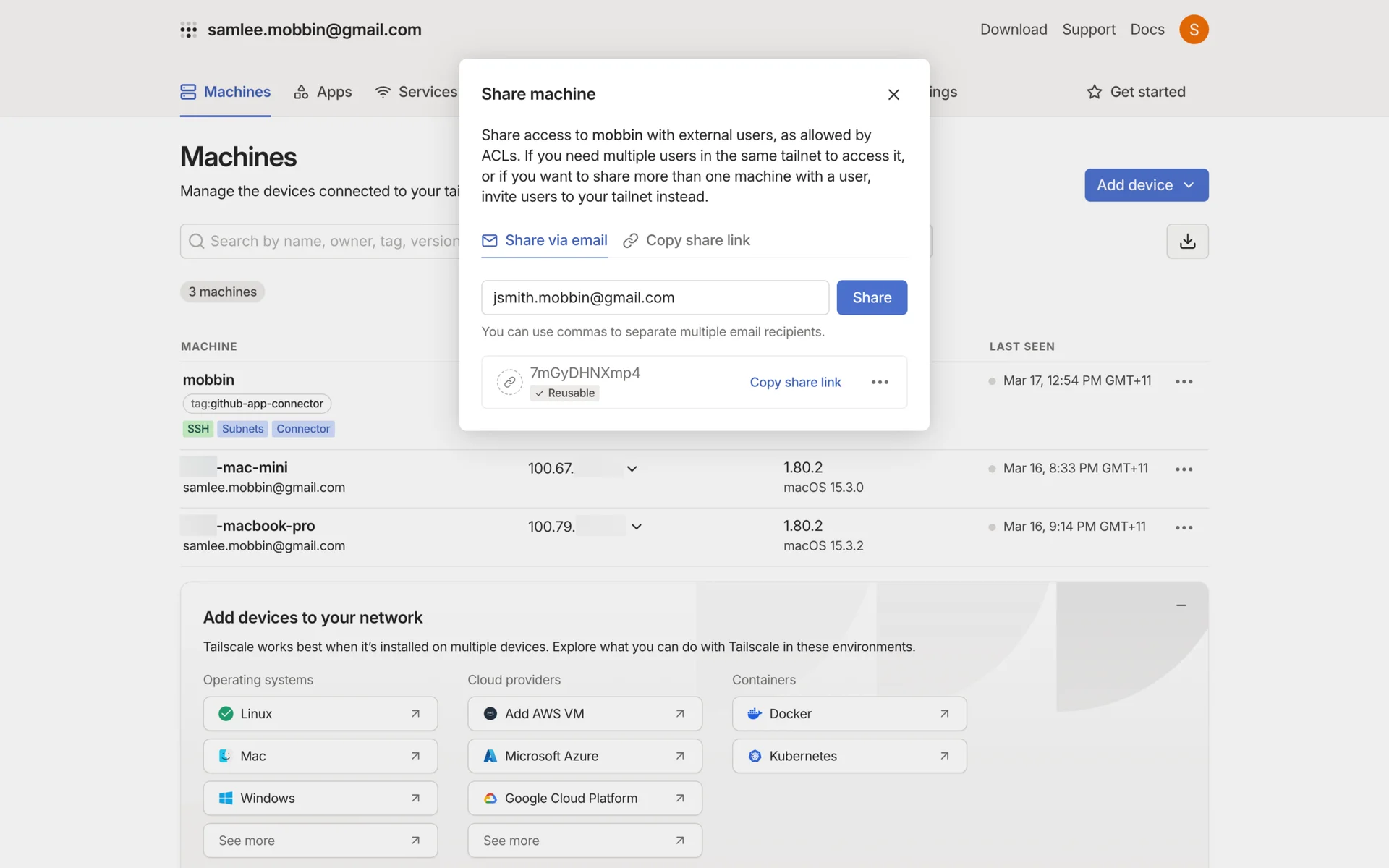Click the blue Share button

pyautogui.click(x=871, y=297)
